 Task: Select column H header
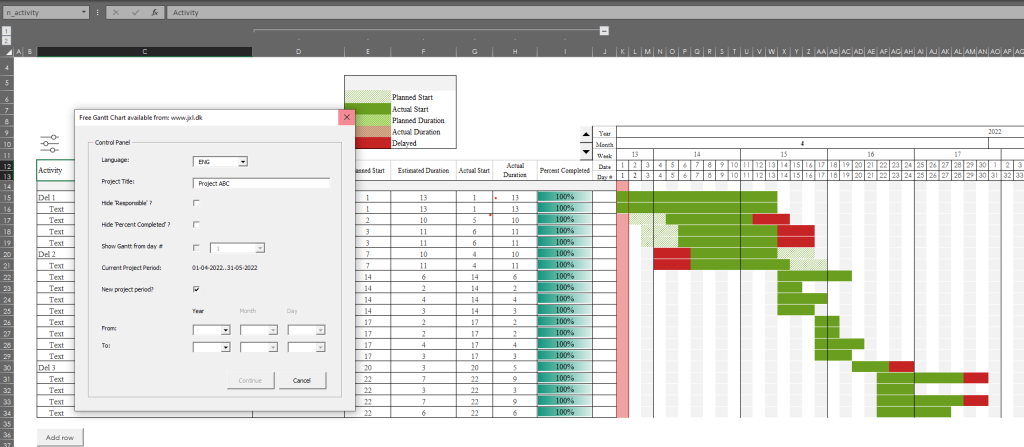(x=515, y=52)
